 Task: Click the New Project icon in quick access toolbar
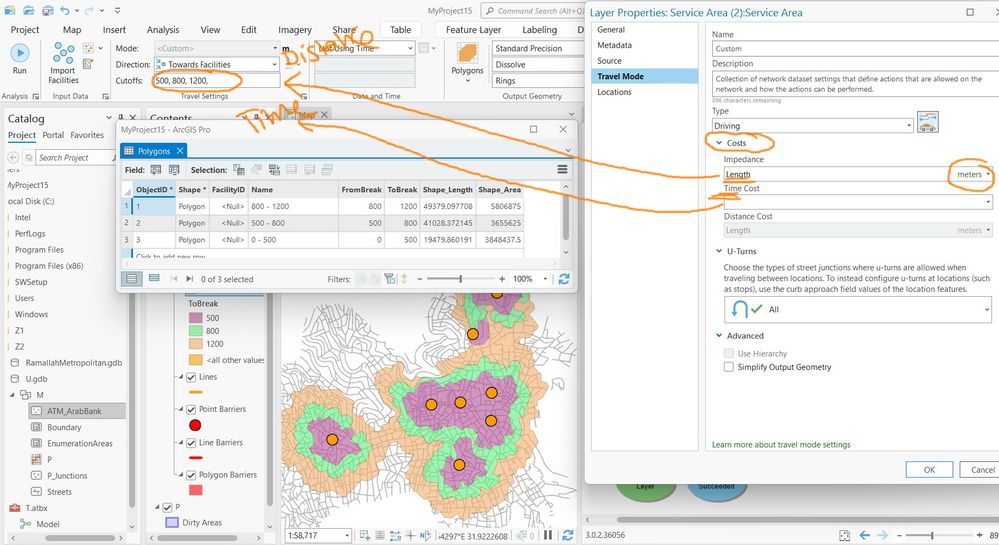pyautogui.click(x=10, y=11)
